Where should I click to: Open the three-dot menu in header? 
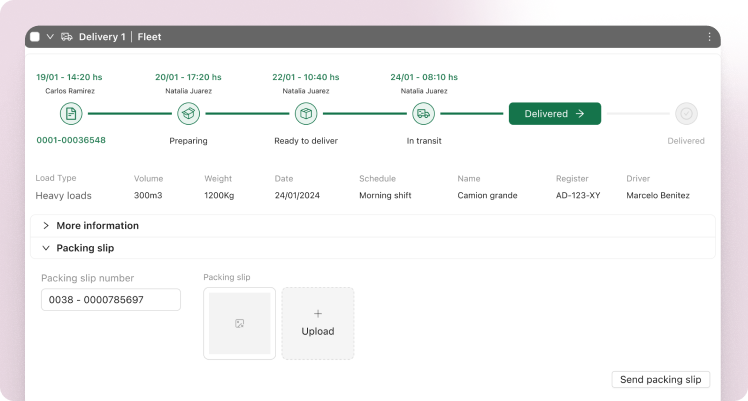(709, 37)
